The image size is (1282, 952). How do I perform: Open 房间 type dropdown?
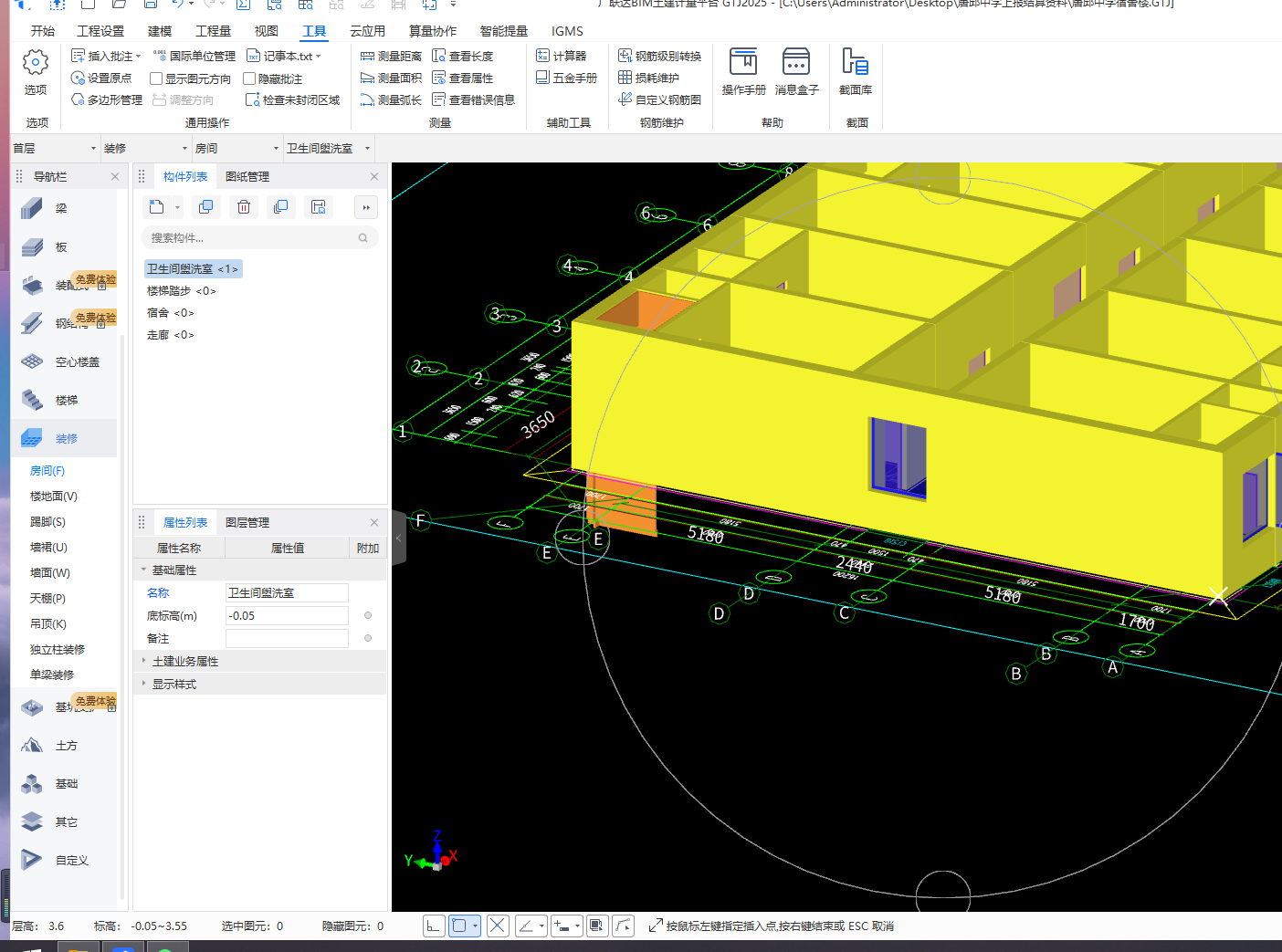(236, 148)
